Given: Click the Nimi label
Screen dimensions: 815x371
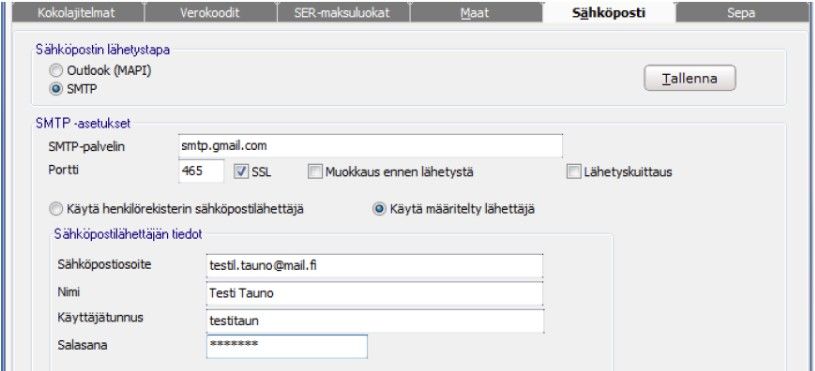Looking at the screenshot, I should 69,293.
